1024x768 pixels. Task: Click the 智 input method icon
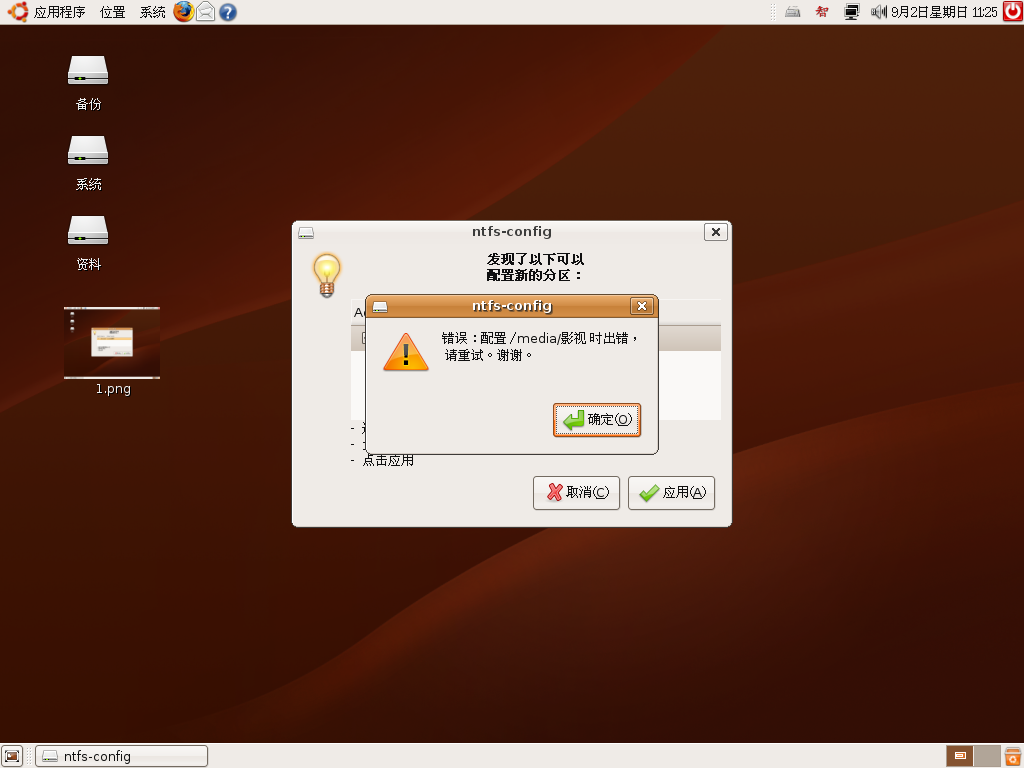coord(822,12)
